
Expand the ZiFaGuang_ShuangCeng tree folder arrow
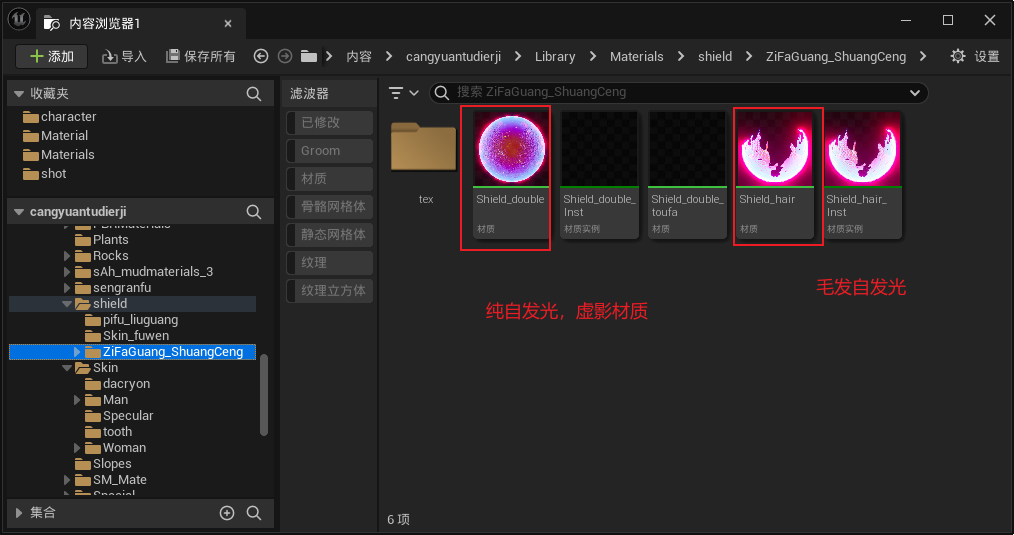(x=78, y=352)
